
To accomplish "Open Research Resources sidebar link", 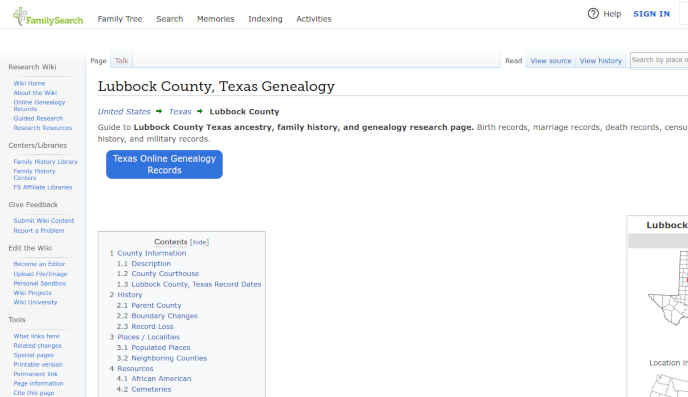I will [43, 128].
